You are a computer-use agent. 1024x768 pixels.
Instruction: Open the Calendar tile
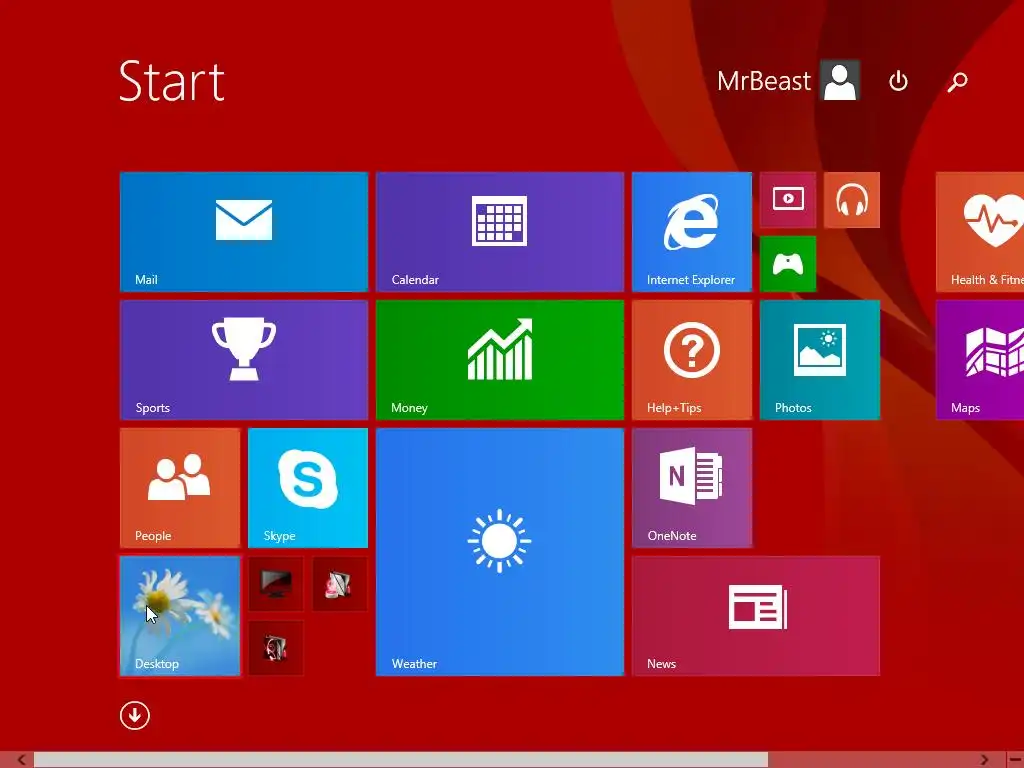pos(500,232)
